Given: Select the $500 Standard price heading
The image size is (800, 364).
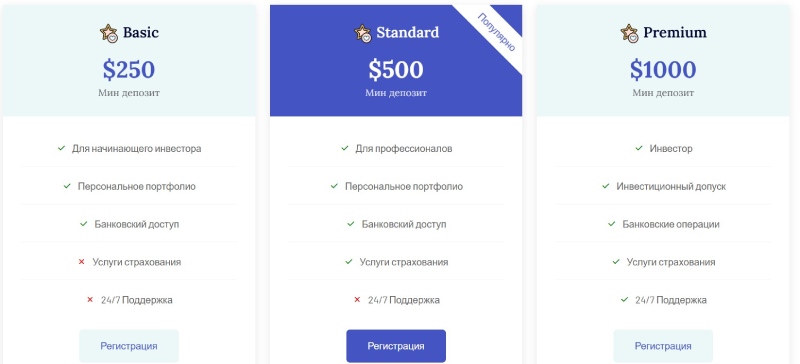Looking at the screenshot, I should point(396,69).
